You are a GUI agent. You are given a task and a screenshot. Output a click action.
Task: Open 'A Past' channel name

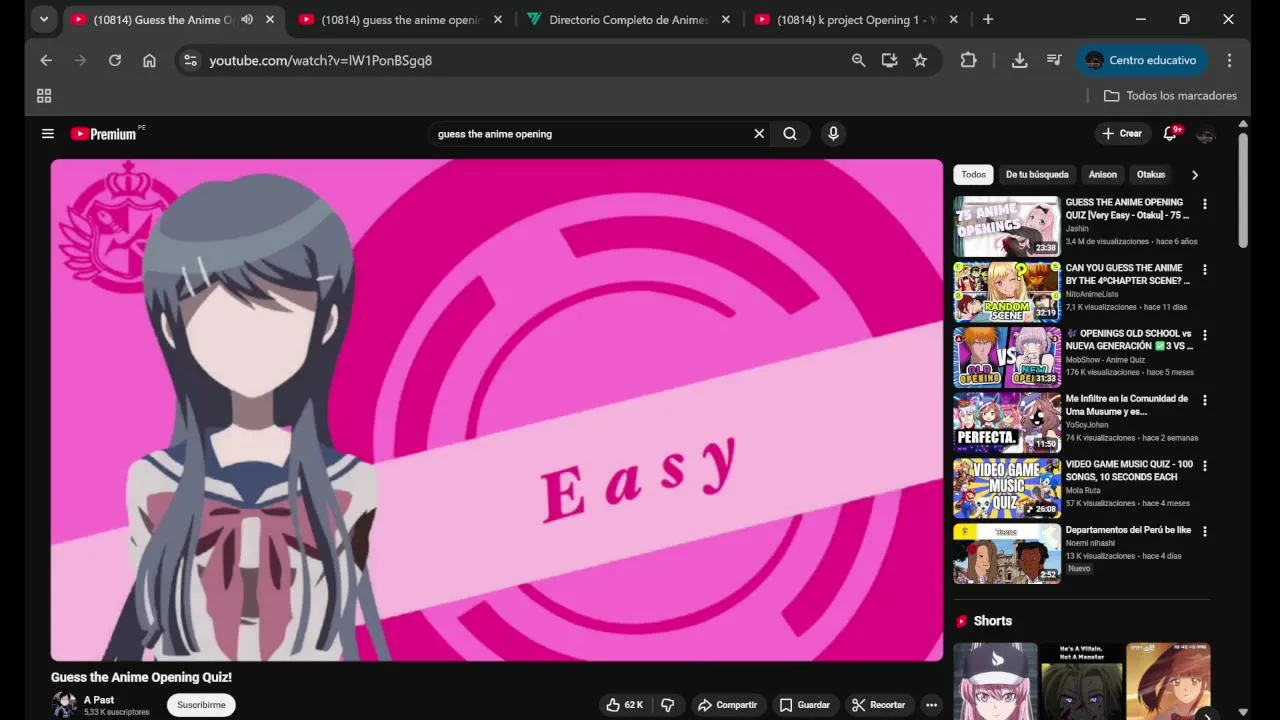pos(99,700)
